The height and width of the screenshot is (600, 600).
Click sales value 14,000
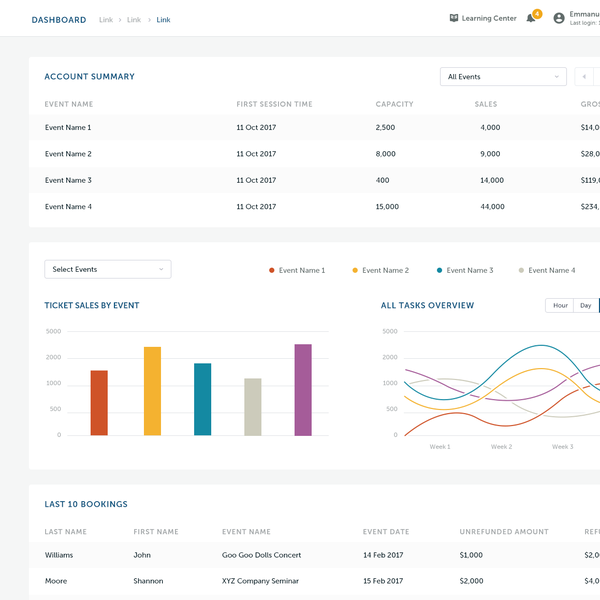[492, 180]
